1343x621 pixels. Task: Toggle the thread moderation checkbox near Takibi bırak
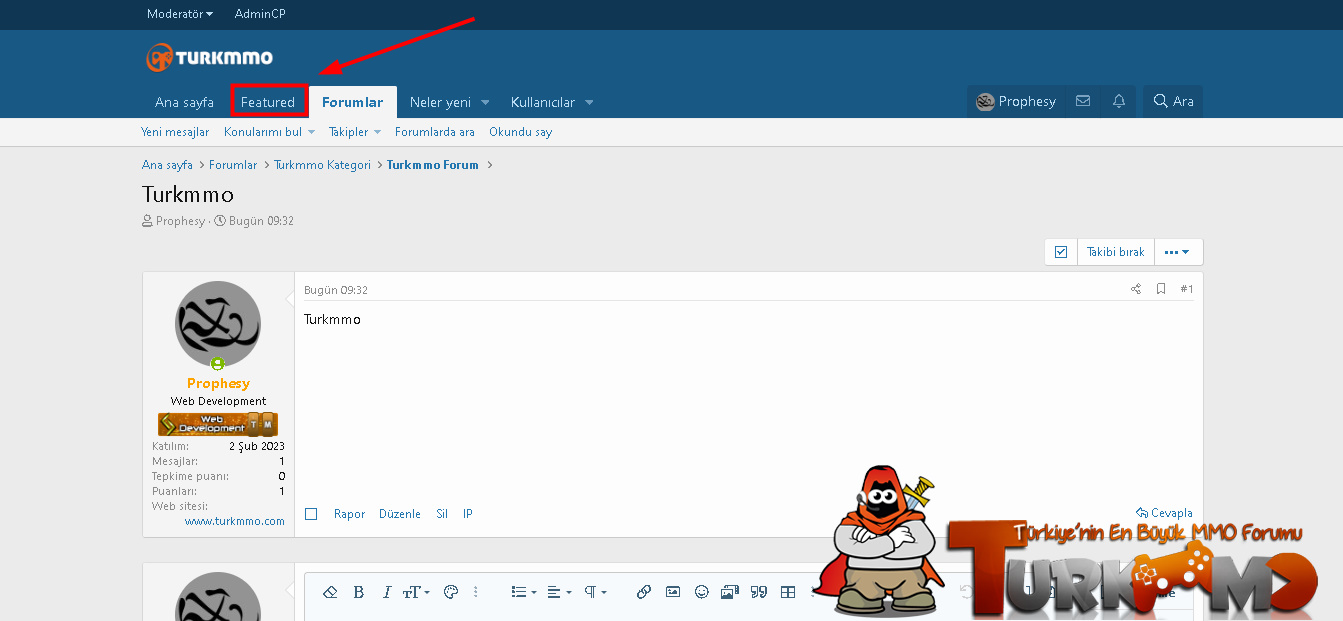[1061, 252]
